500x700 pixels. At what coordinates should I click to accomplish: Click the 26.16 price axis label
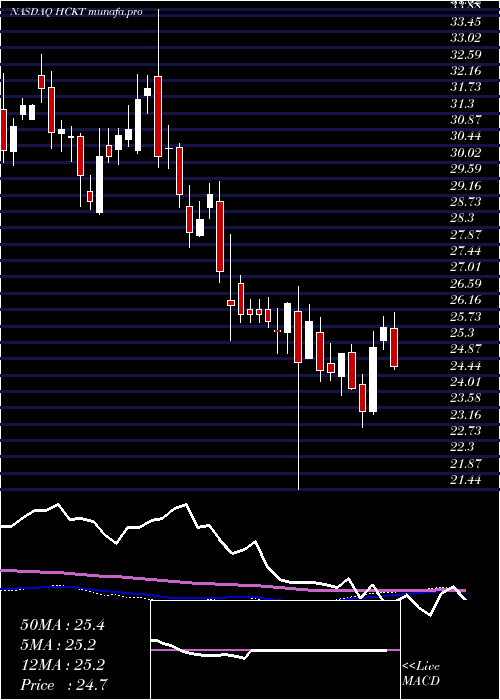tap(466, 300)
